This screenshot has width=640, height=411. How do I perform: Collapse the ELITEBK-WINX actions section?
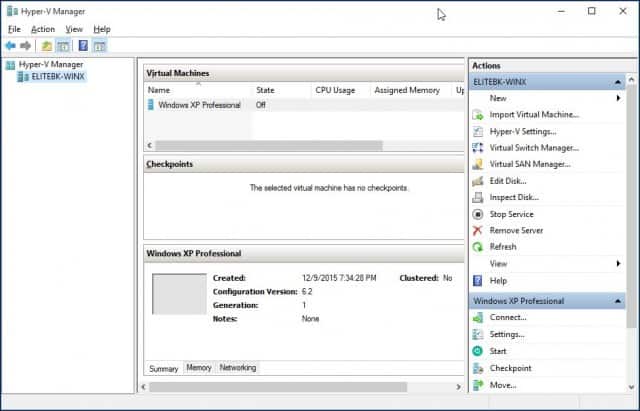pos(618,82)
